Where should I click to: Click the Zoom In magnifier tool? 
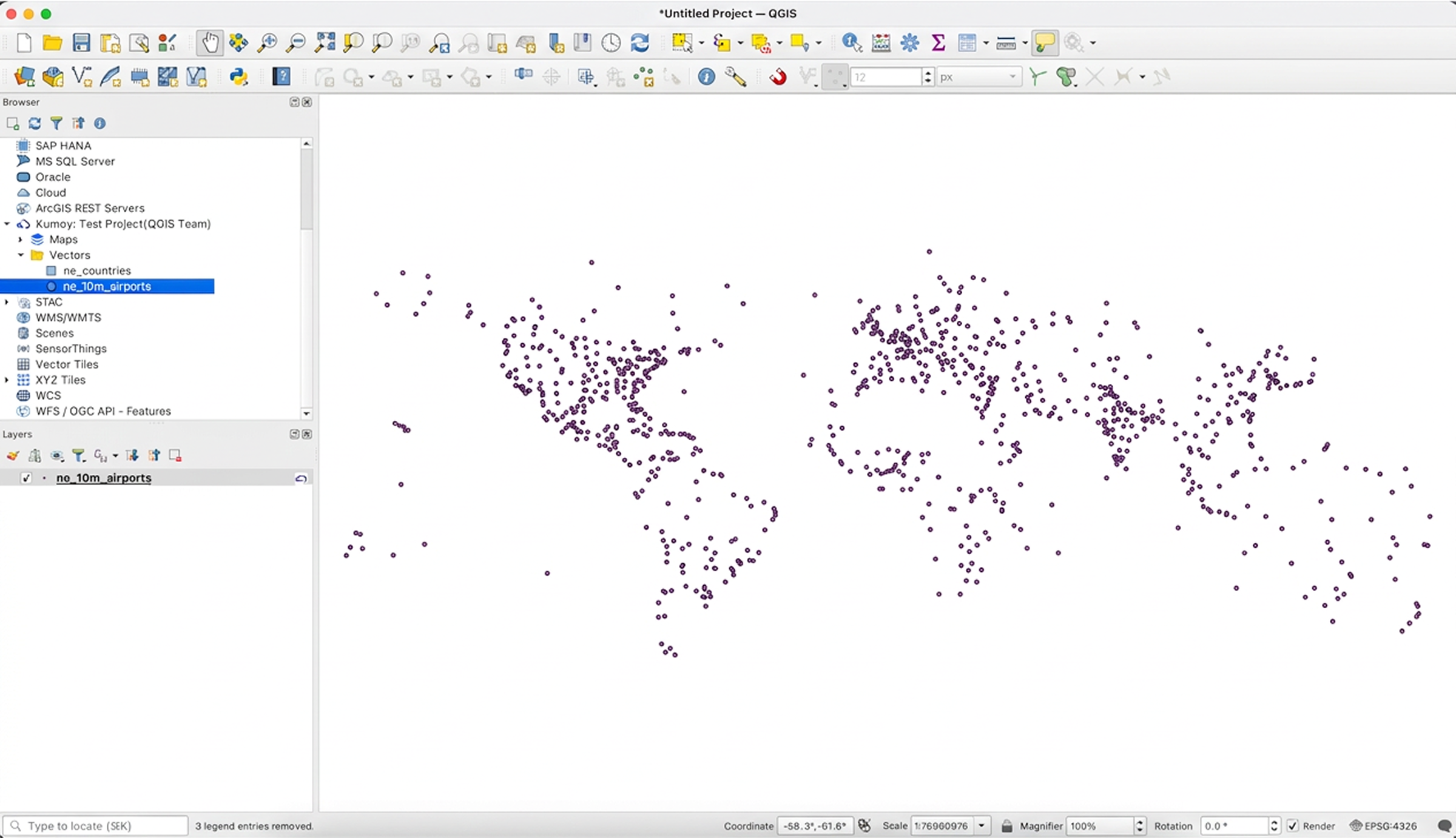(x=267, y=43)
